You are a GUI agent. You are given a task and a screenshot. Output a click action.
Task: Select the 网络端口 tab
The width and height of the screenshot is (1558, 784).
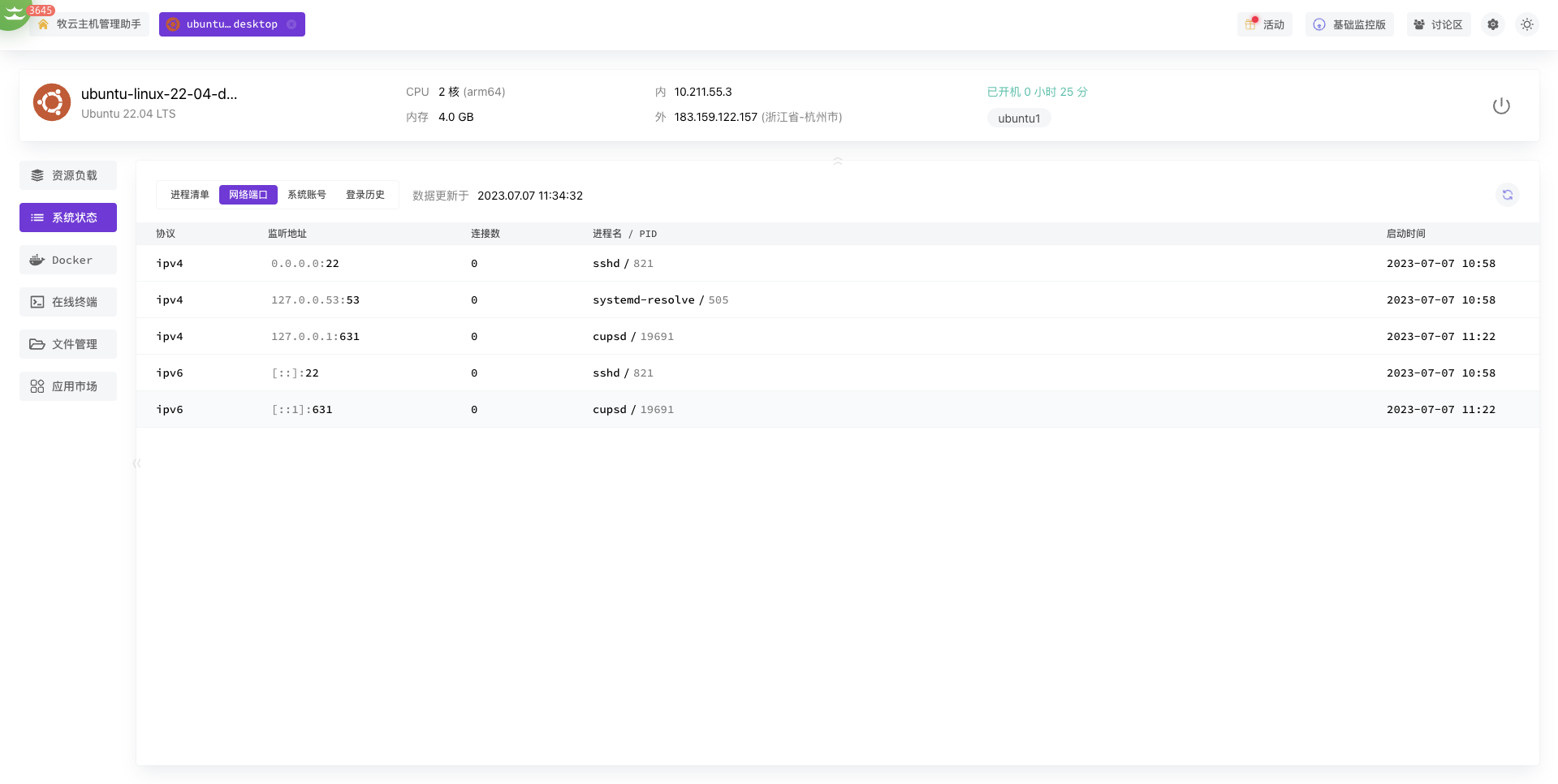point(248,195)
